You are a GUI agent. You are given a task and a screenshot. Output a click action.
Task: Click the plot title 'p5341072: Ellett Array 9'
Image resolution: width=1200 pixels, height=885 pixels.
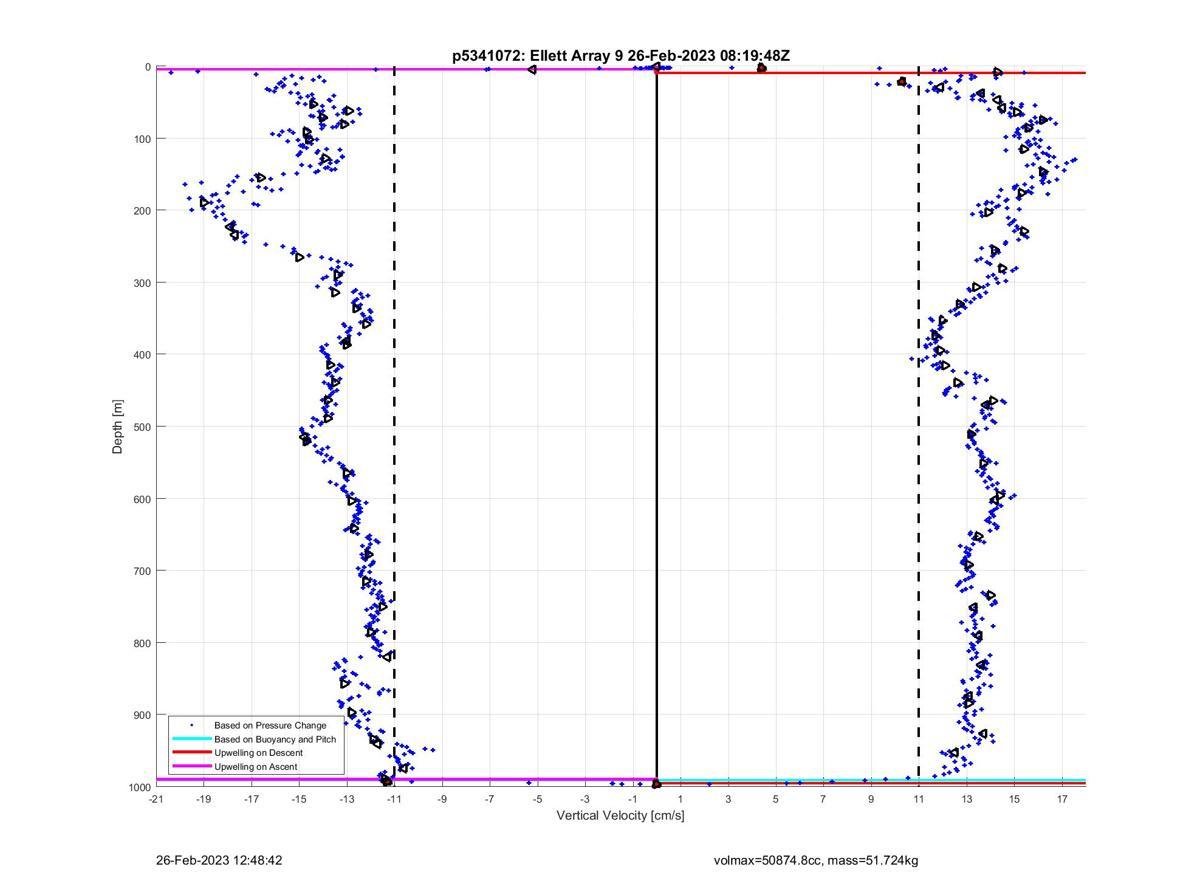point(537,56)
